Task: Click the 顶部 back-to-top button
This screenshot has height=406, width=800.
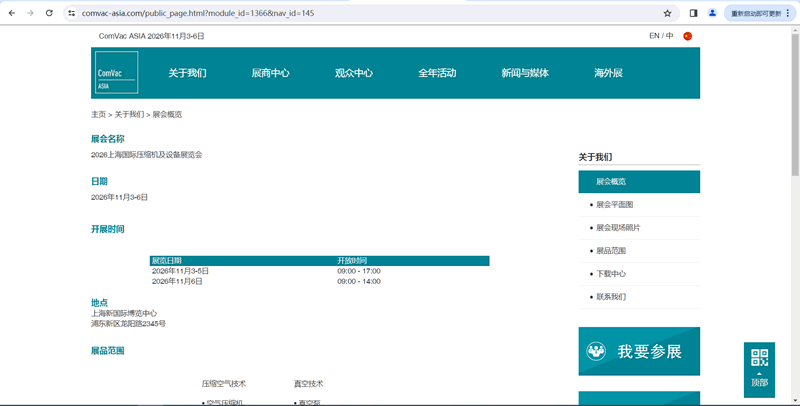Action: (759, 382)
